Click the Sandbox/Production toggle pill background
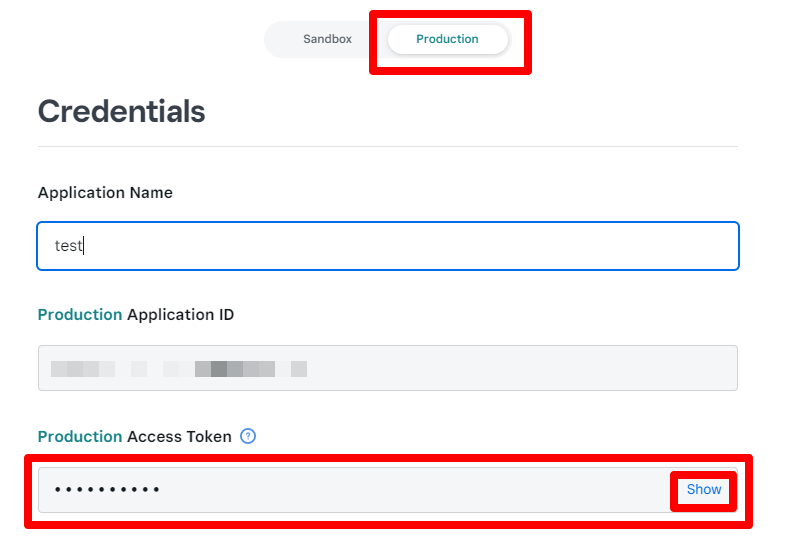The height and width of the screenshot is (536, 785). [x=388, y=39]
